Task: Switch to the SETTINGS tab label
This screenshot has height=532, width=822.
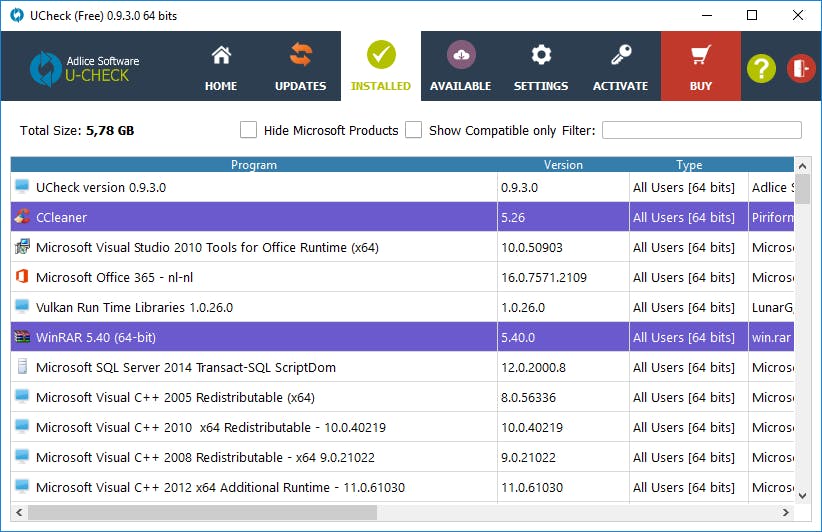Action: tap(541, 86)
